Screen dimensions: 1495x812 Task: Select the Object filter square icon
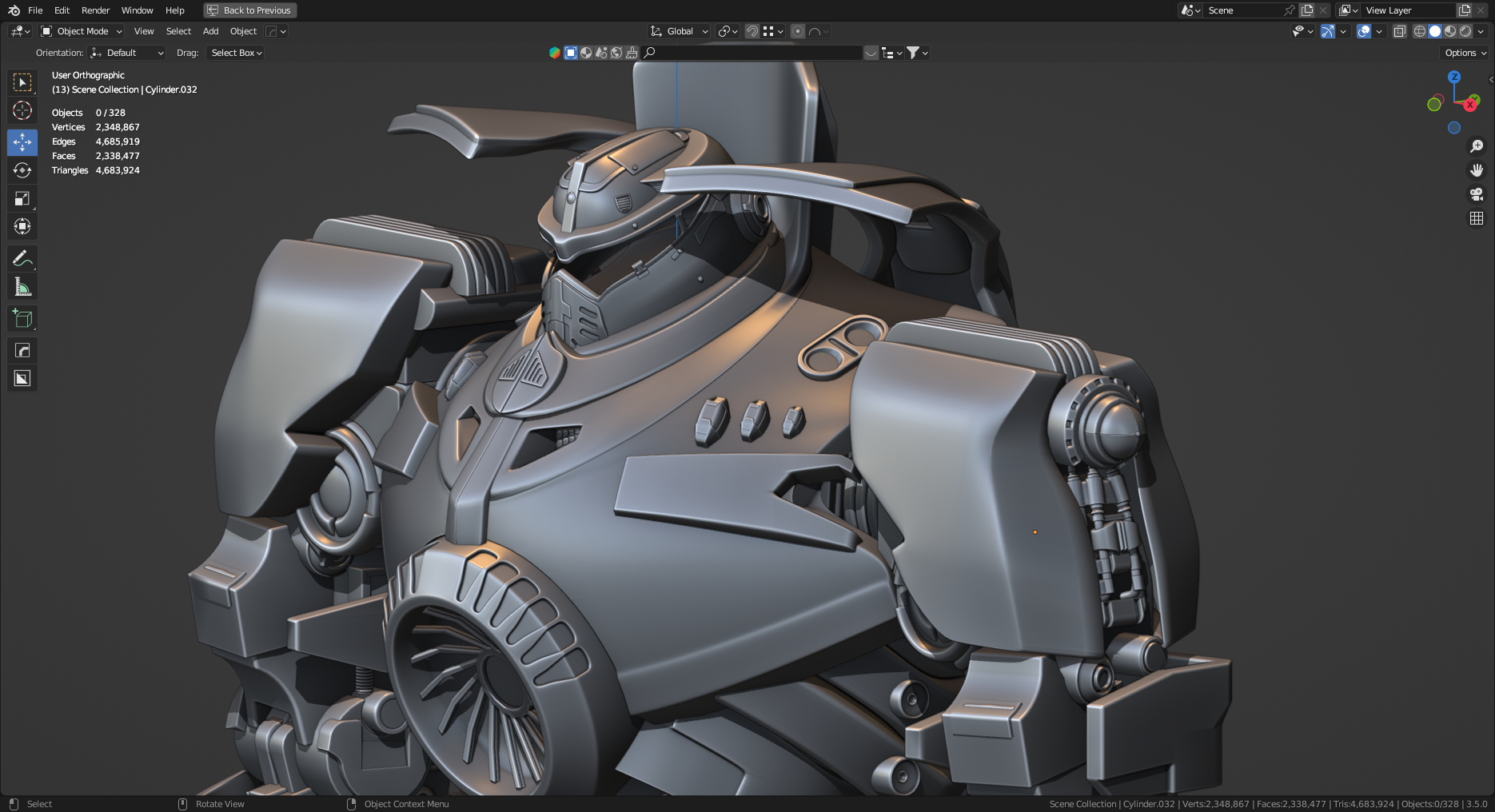click(571, 53)
